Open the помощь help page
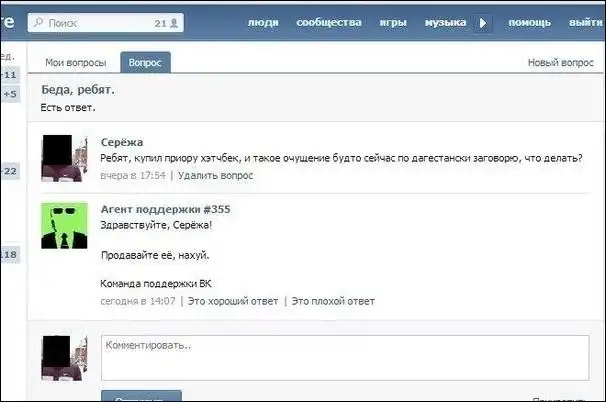This screenshot has width=606, height=402. tap(529, 22)
